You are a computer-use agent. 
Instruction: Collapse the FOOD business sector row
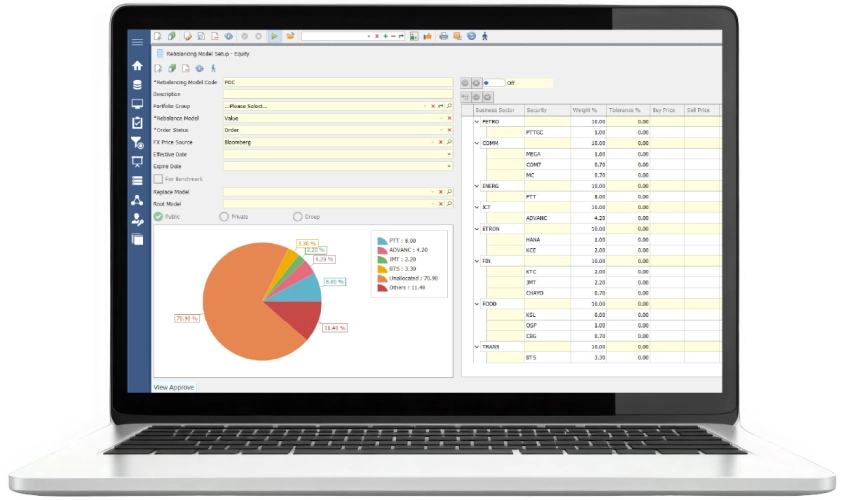click(477, 302)
